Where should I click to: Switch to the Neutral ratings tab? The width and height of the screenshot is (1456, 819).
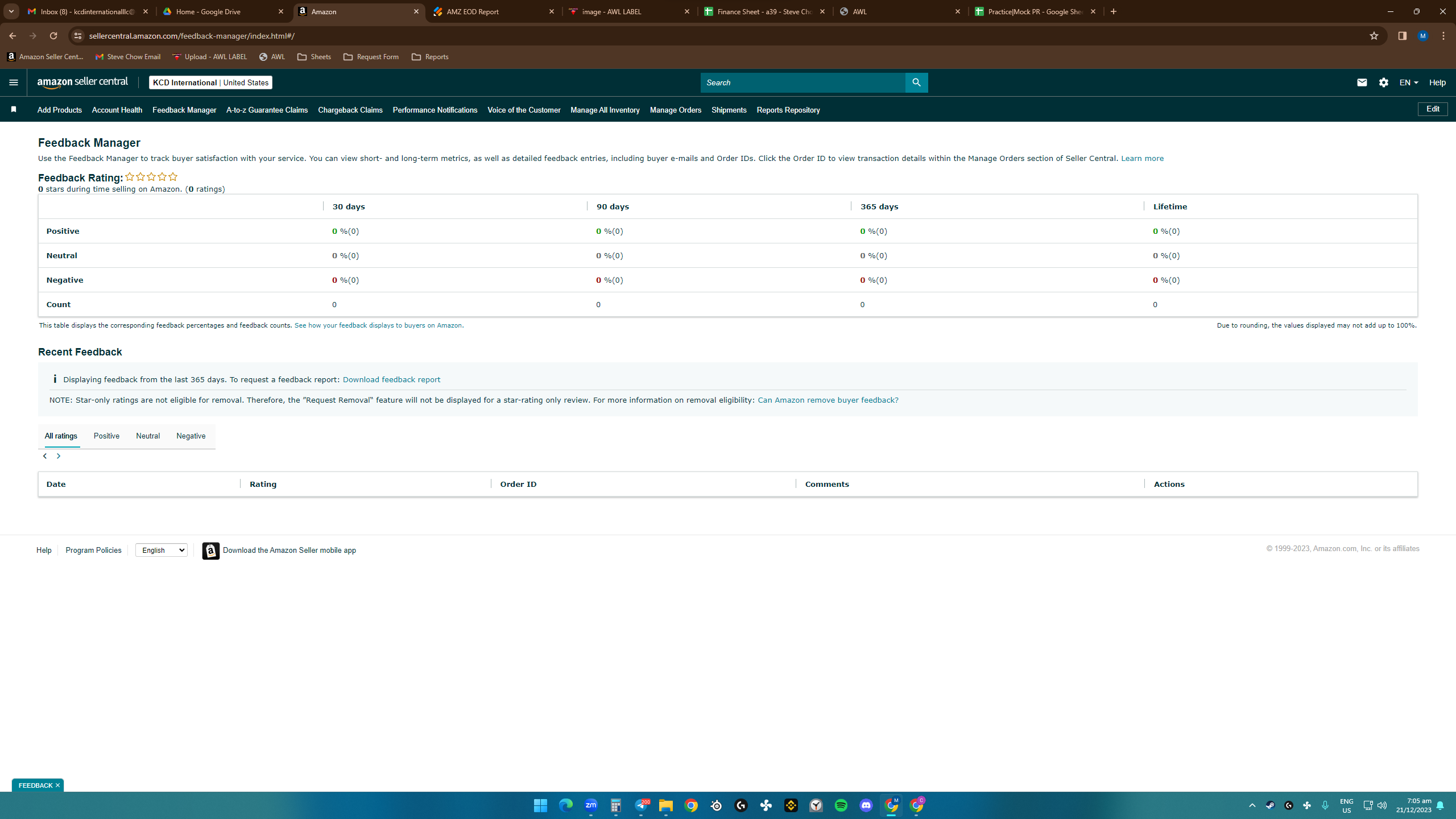[x=148, y=436]
